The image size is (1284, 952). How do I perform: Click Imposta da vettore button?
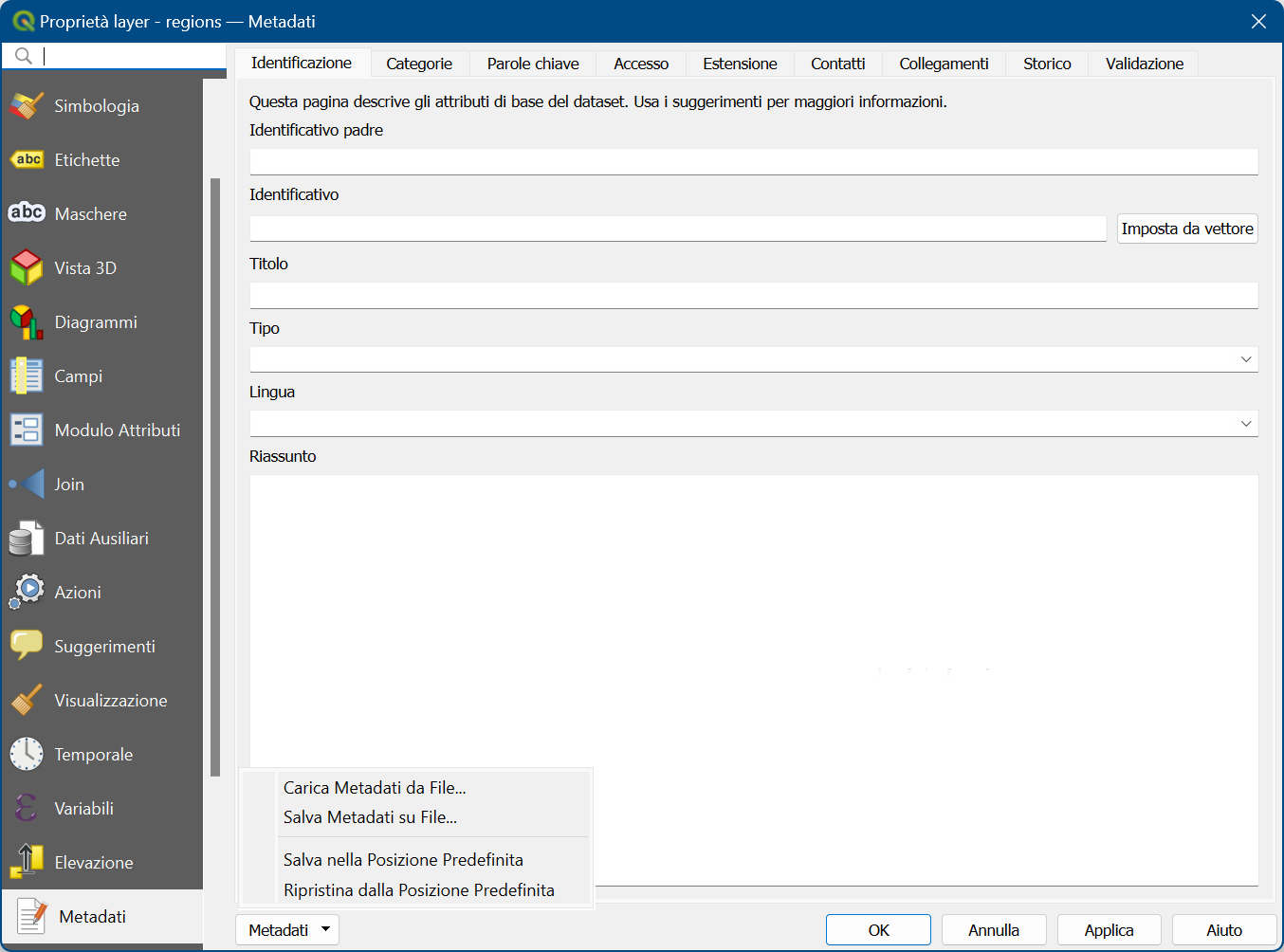(1187, 229)
